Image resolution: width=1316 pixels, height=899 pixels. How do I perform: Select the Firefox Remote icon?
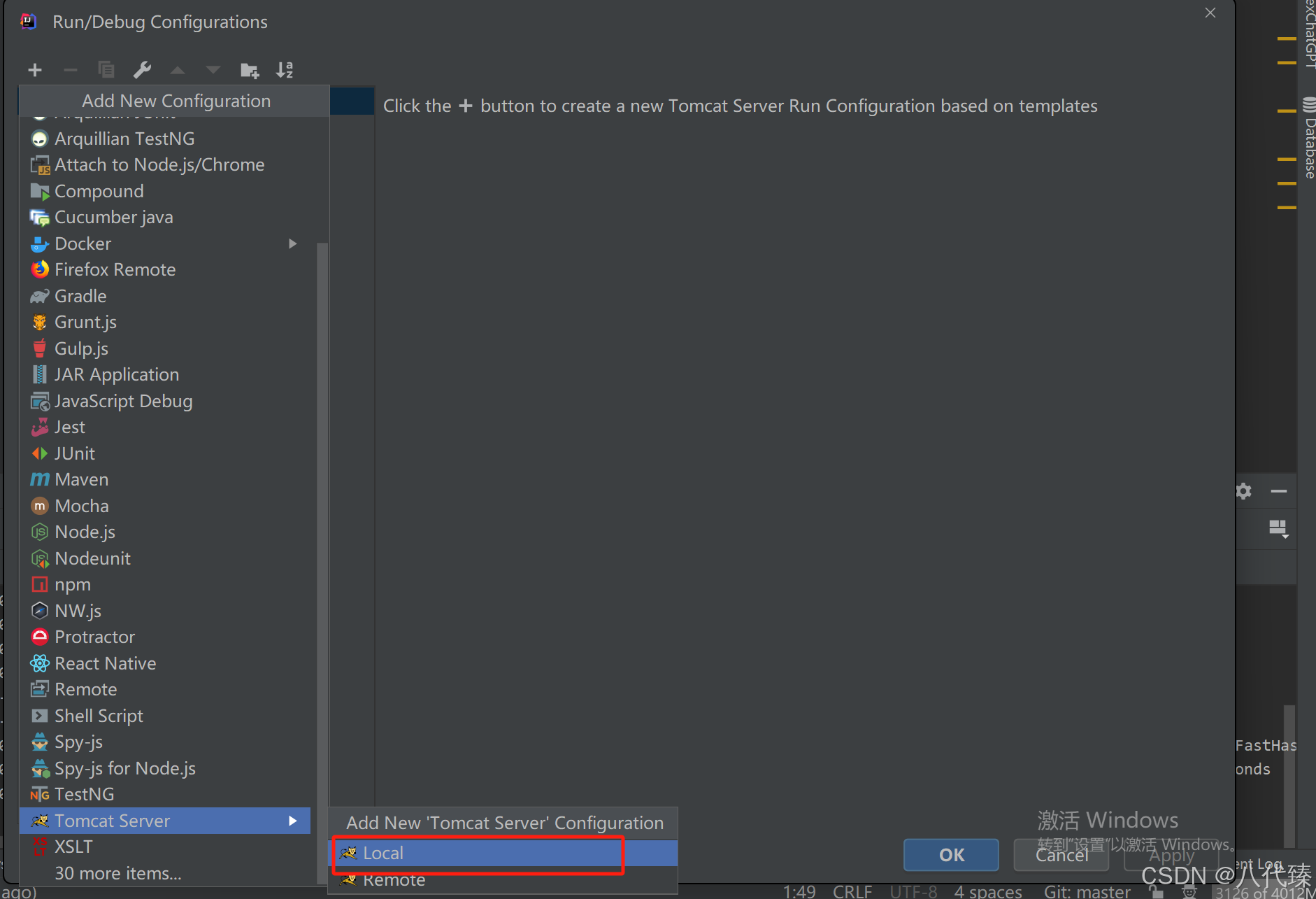(x=40, y=269)
